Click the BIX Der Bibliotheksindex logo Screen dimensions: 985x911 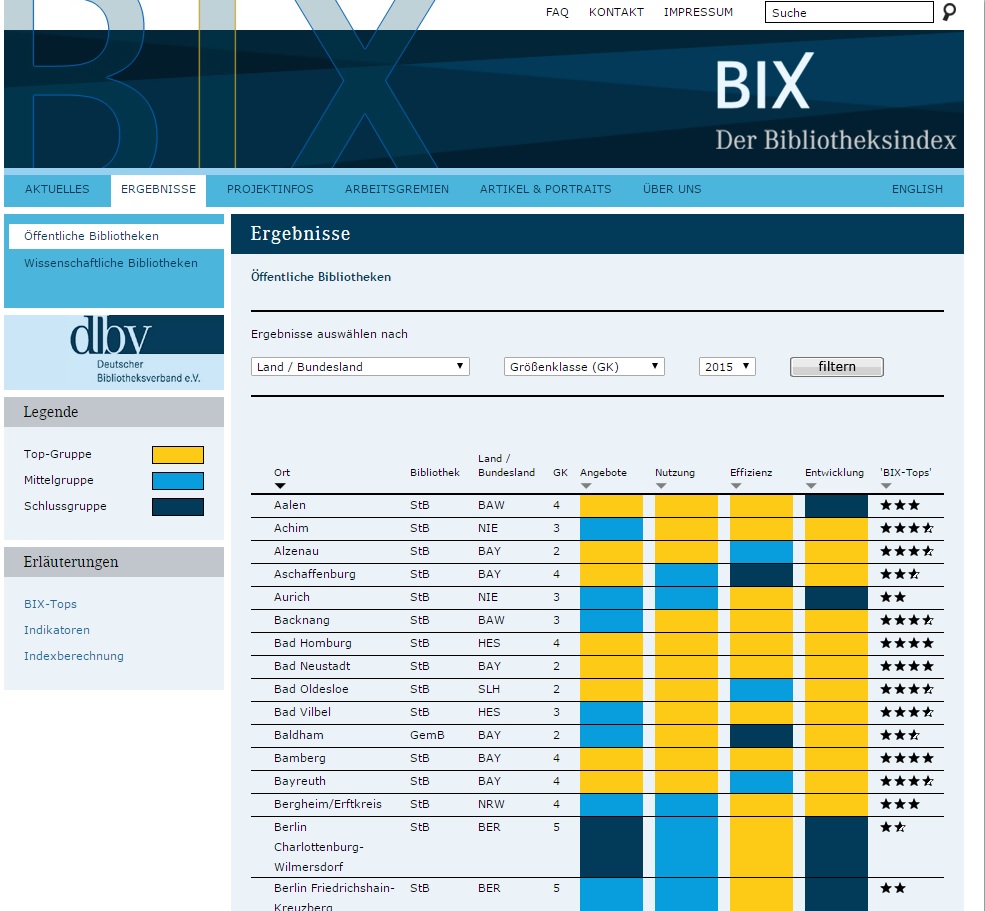(x=835, y=102)
